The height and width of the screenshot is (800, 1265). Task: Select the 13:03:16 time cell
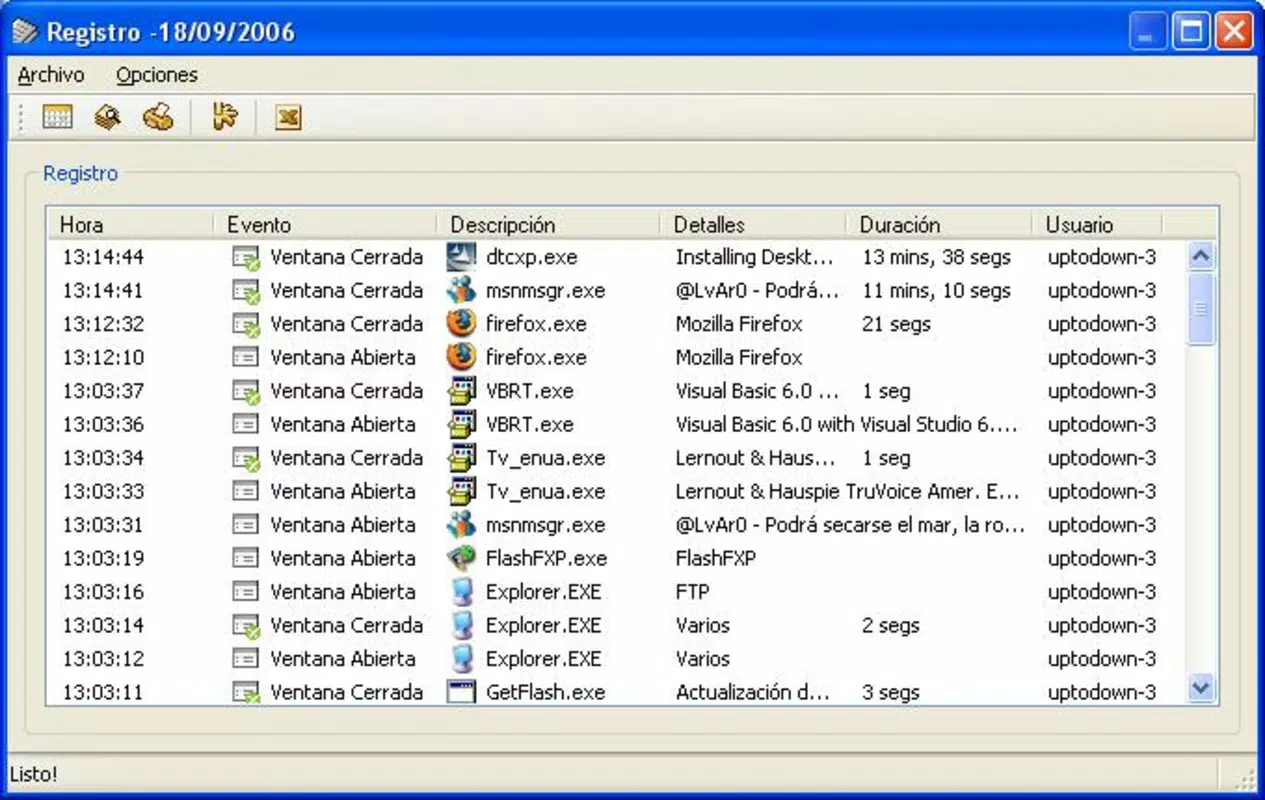coord(103,592)
